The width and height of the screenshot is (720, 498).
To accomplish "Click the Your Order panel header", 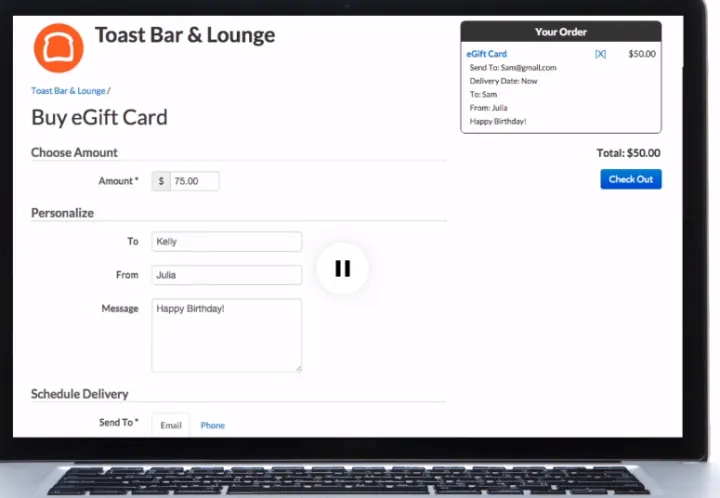I will coord(561,32).
